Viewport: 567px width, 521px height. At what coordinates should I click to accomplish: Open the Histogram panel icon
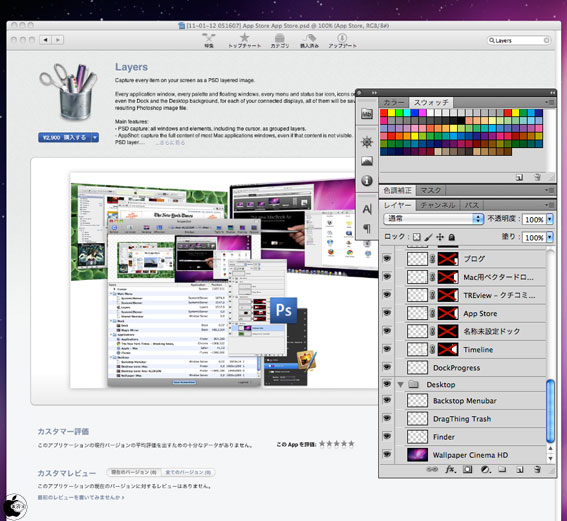pos(367,161)
